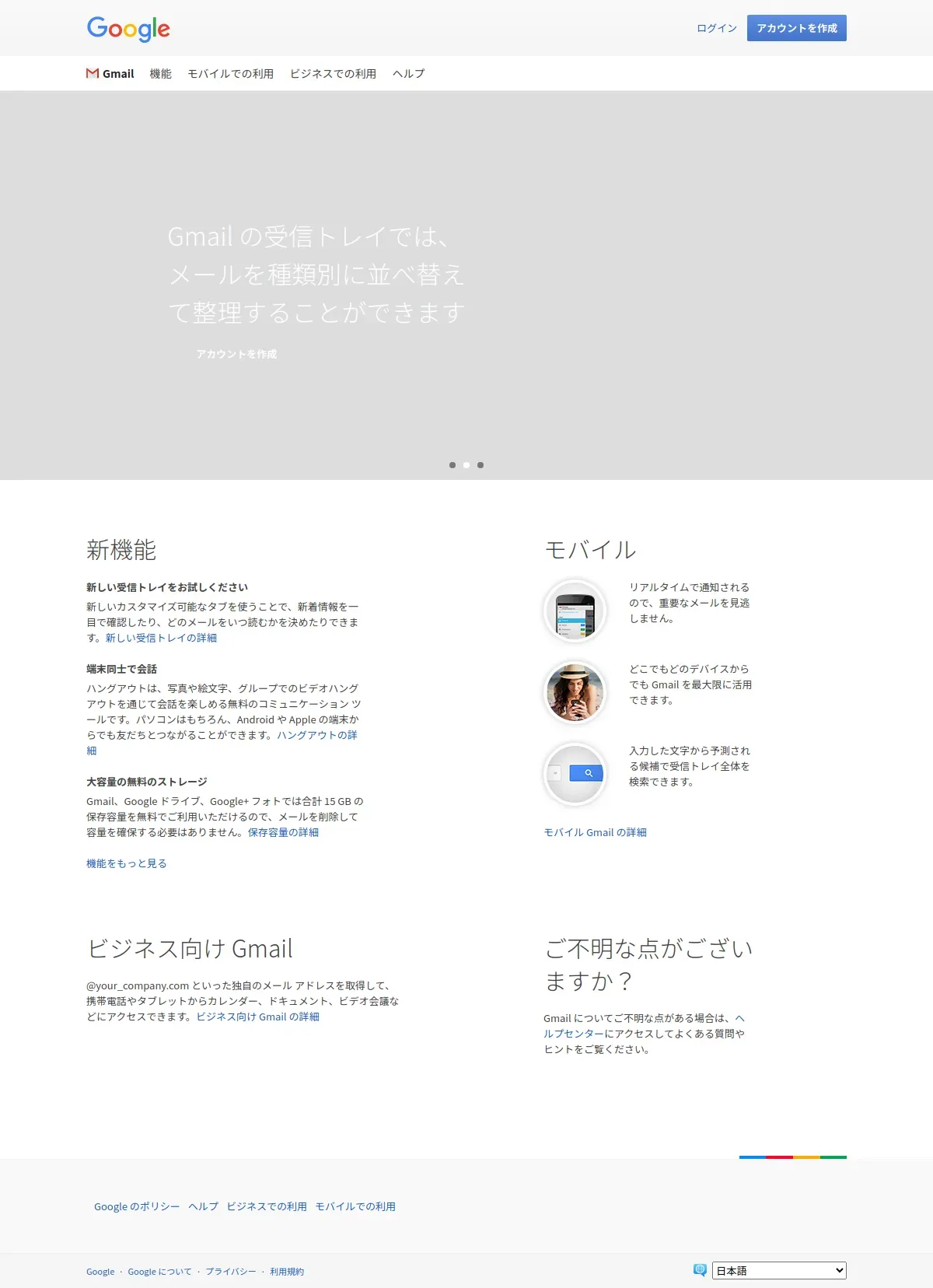The image size is (933, 1288).
Task: Select the third carousel dot
Action: click(480, 465)
